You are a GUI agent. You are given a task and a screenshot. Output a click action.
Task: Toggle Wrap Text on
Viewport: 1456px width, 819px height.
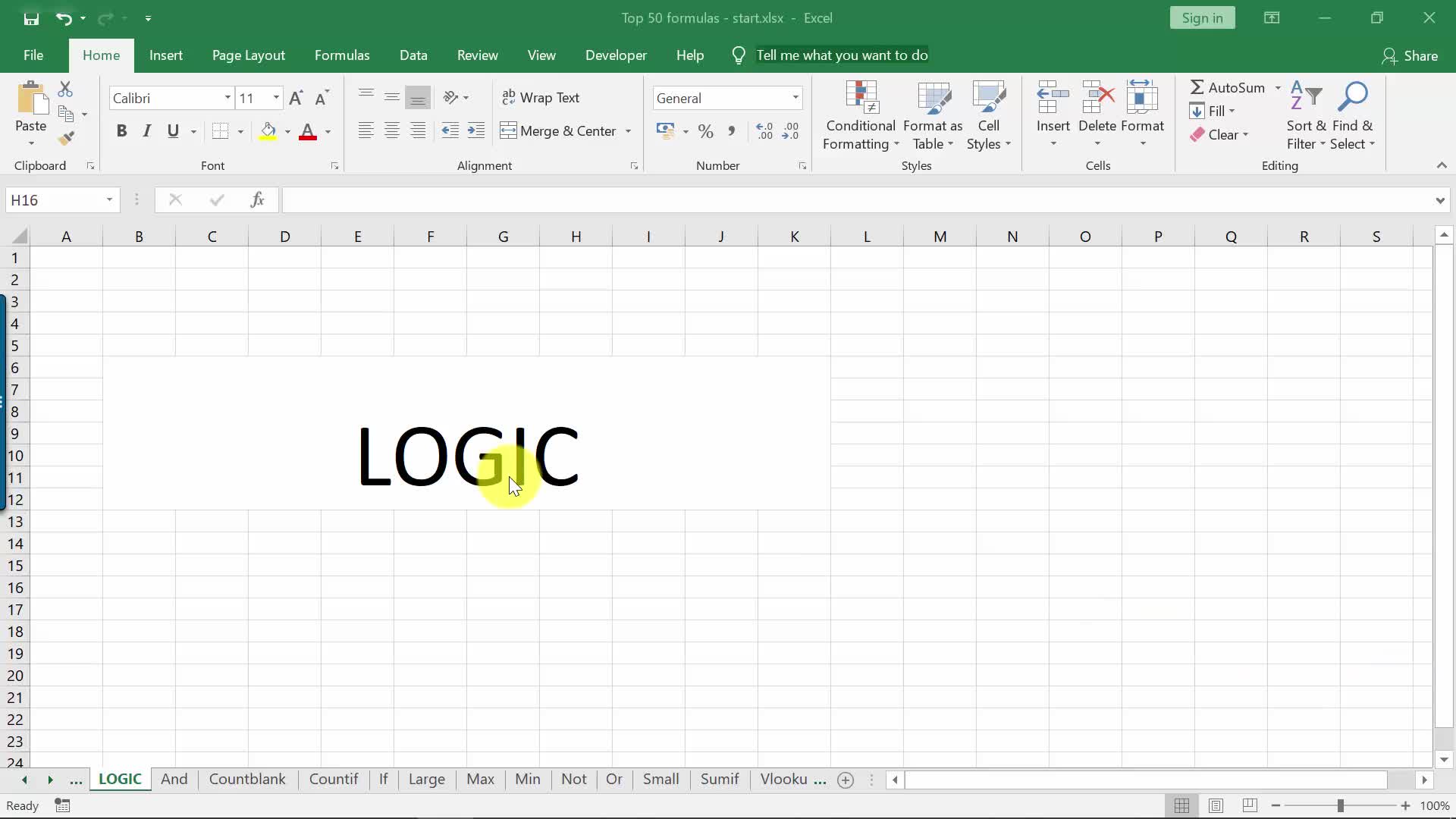[x=540, y=97]
